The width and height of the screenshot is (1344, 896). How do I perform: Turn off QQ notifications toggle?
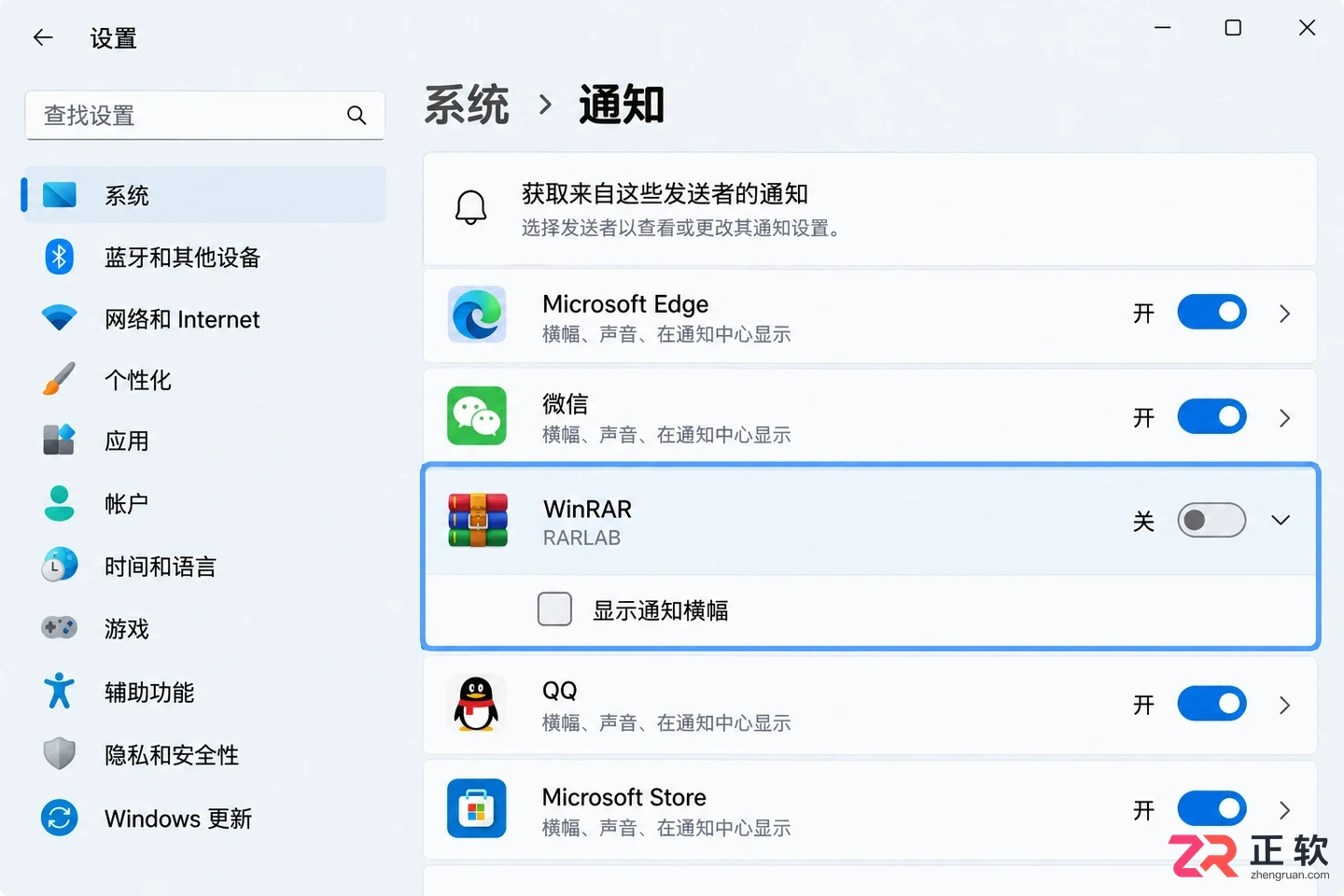point(1211,704)
